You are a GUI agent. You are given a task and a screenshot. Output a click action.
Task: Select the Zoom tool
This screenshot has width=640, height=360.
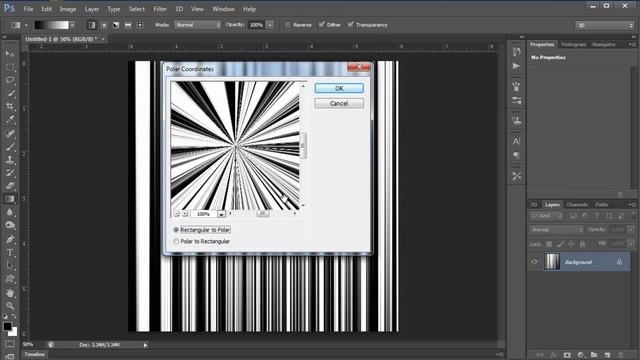tap(10, 306)
